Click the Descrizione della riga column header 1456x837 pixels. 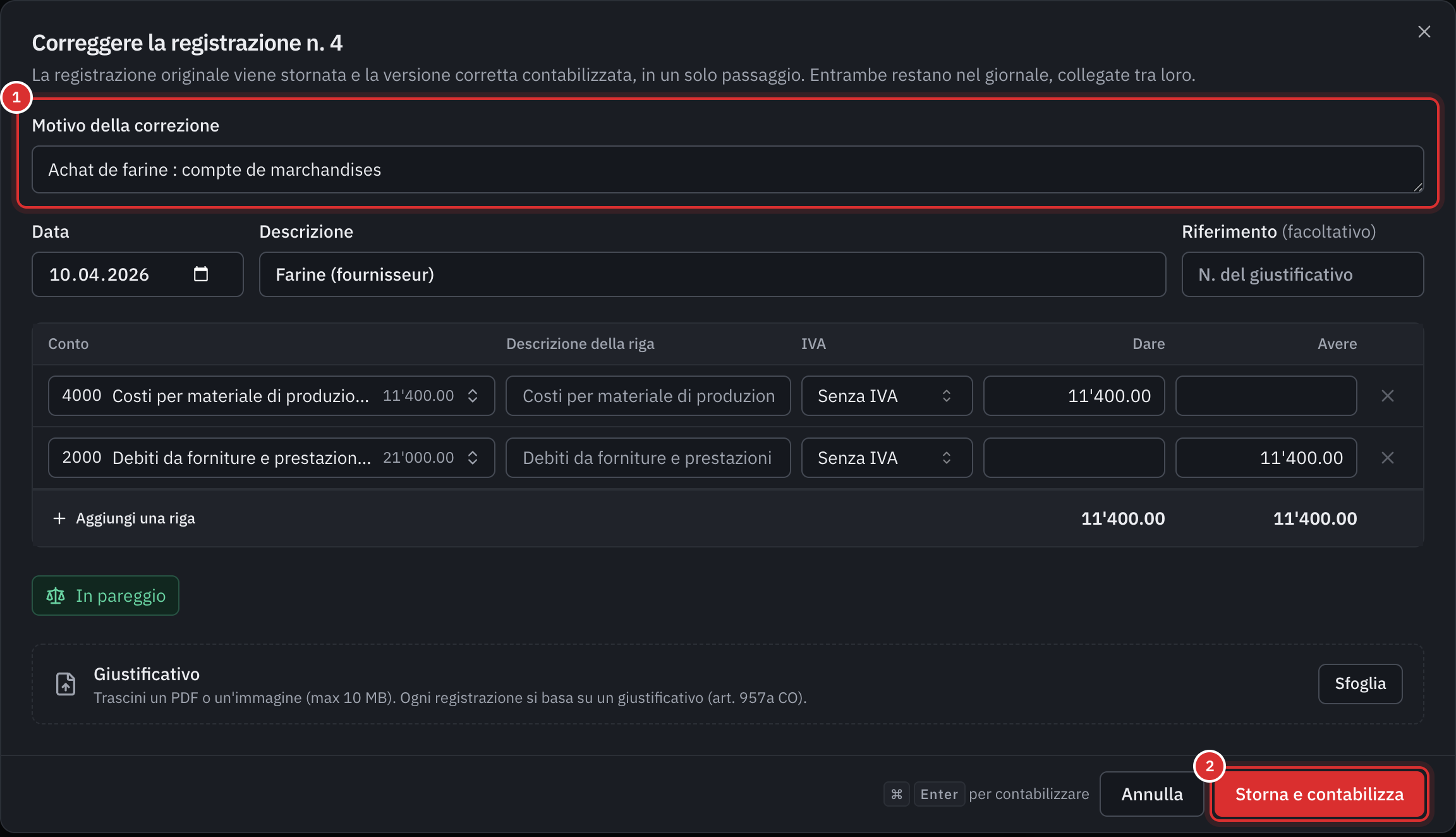(x=580, y=344)
